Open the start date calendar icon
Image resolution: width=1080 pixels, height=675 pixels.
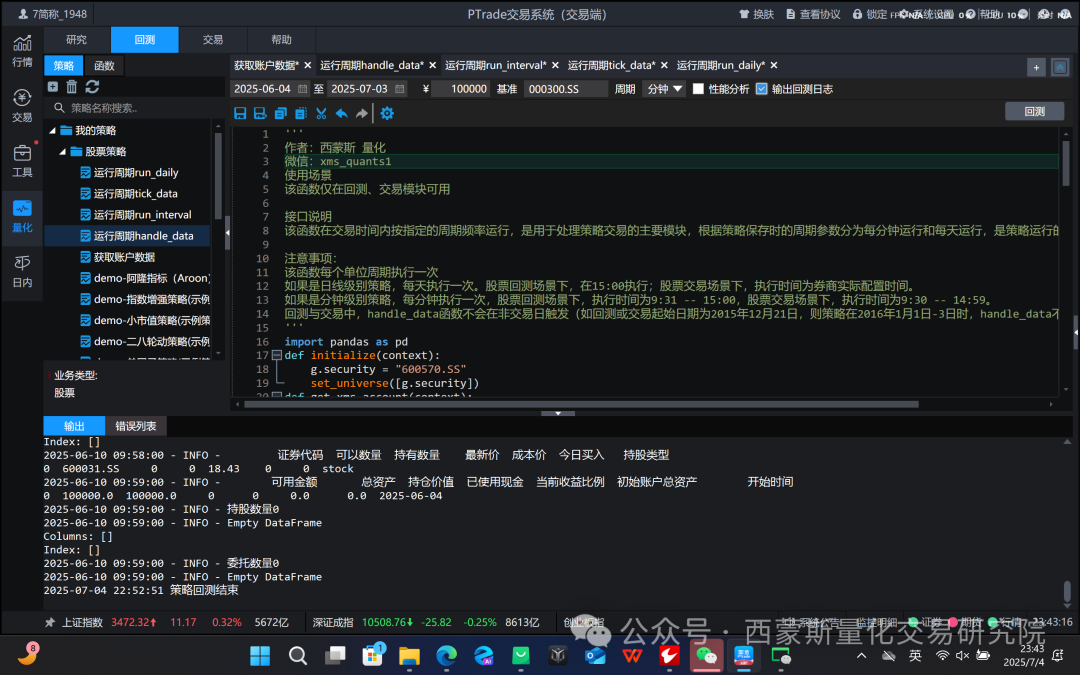302,89
